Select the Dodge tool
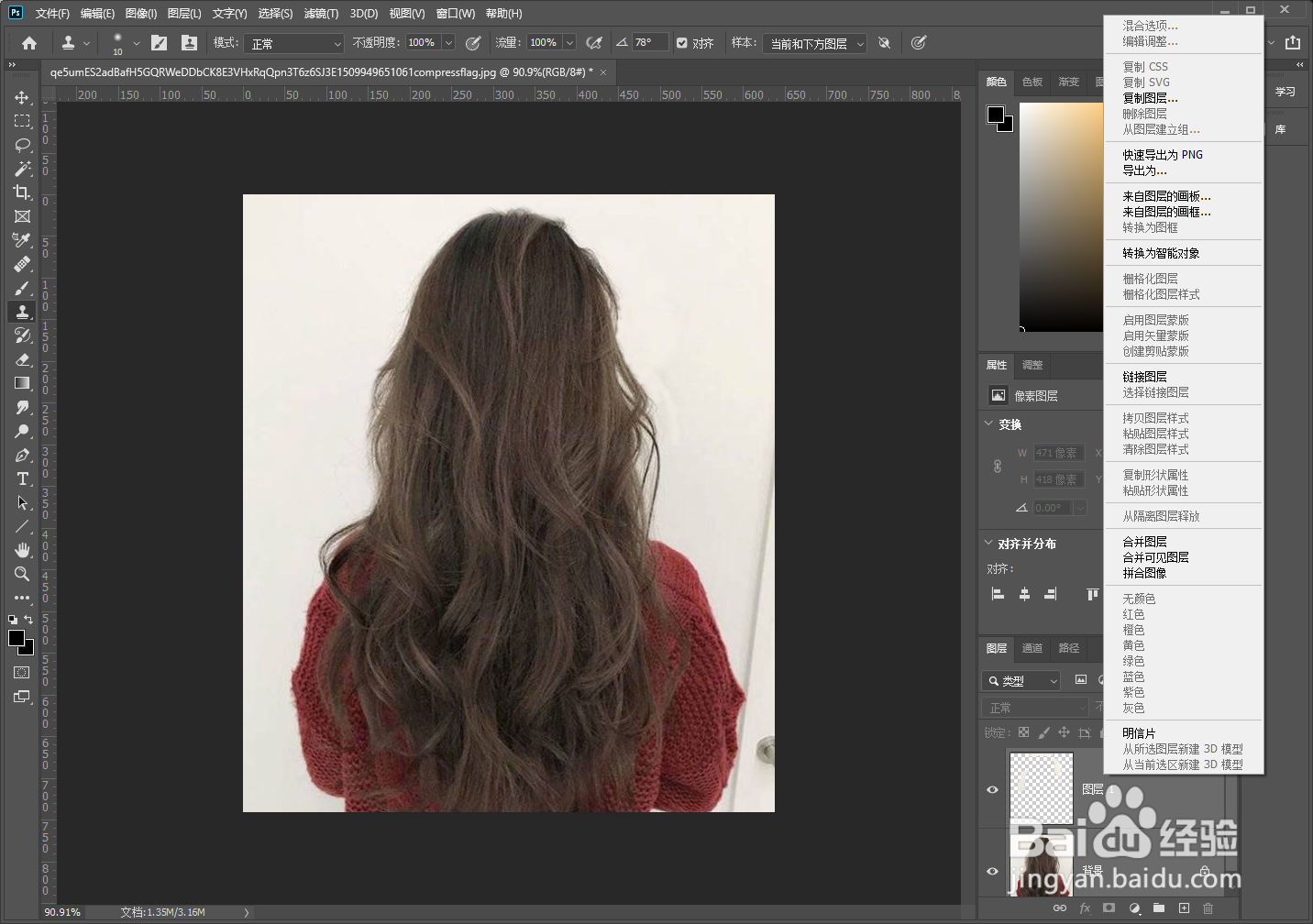 click(22, 431)
